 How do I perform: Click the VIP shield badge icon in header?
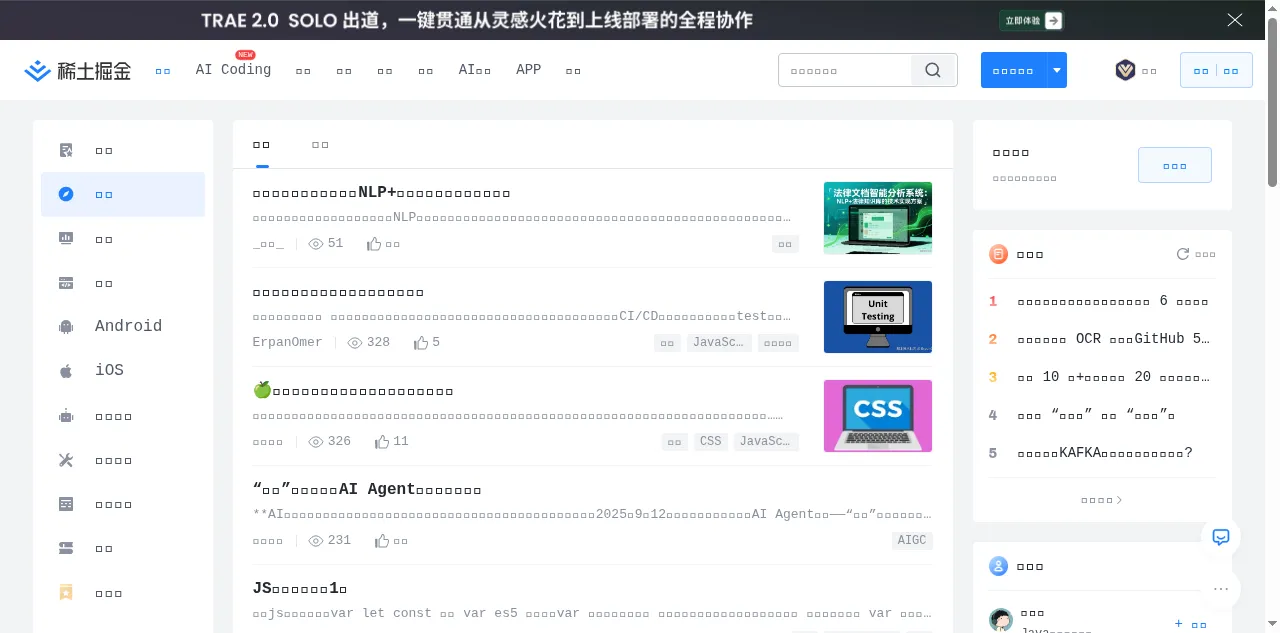pyautogui.click(x=1125, y=70)
